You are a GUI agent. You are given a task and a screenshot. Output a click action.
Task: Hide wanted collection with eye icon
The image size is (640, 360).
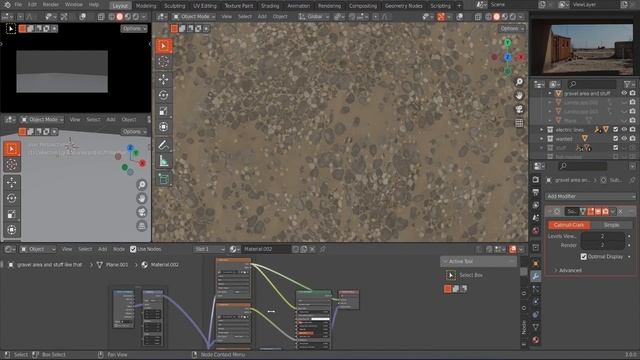tap(624, 138)
